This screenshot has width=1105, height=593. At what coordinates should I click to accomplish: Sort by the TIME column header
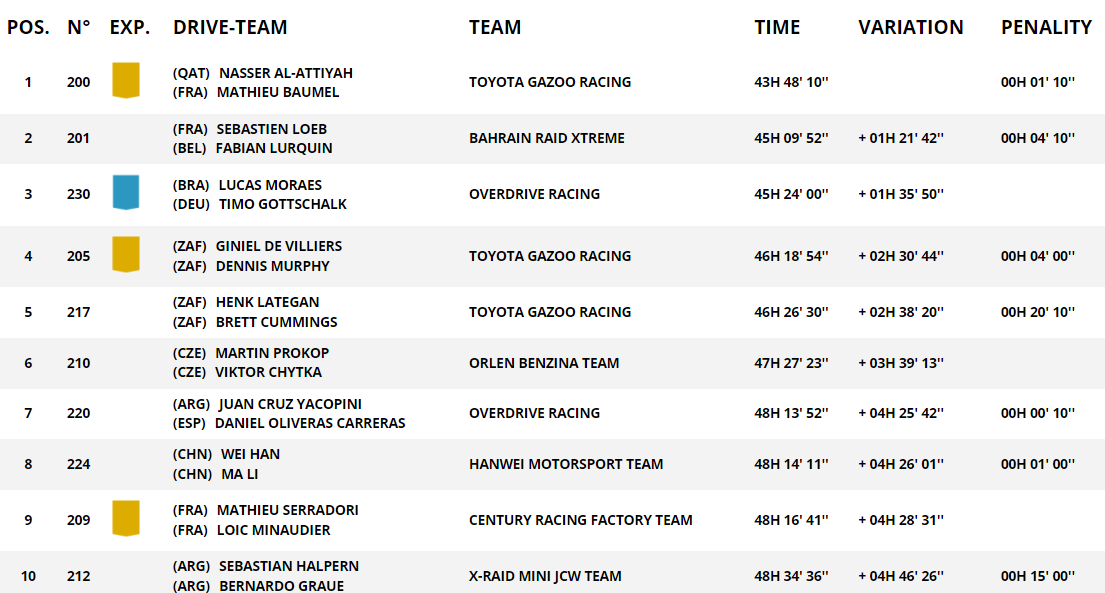pyautogui.click(x=777, y=27)
